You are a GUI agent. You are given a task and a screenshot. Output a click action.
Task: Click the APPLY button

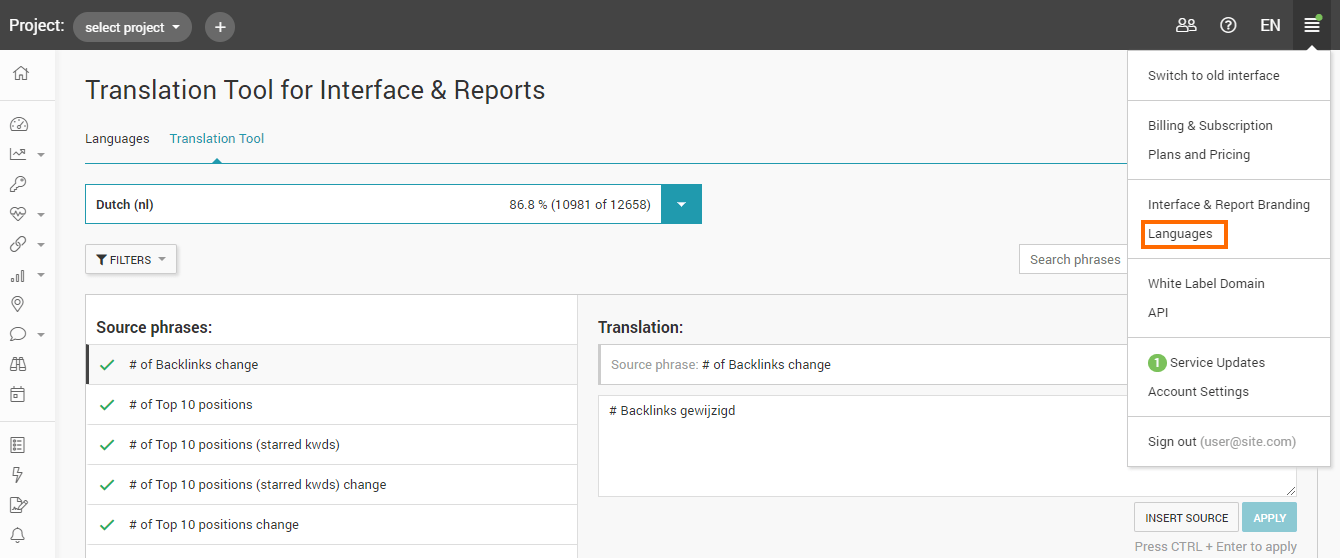click(1269, 518)
